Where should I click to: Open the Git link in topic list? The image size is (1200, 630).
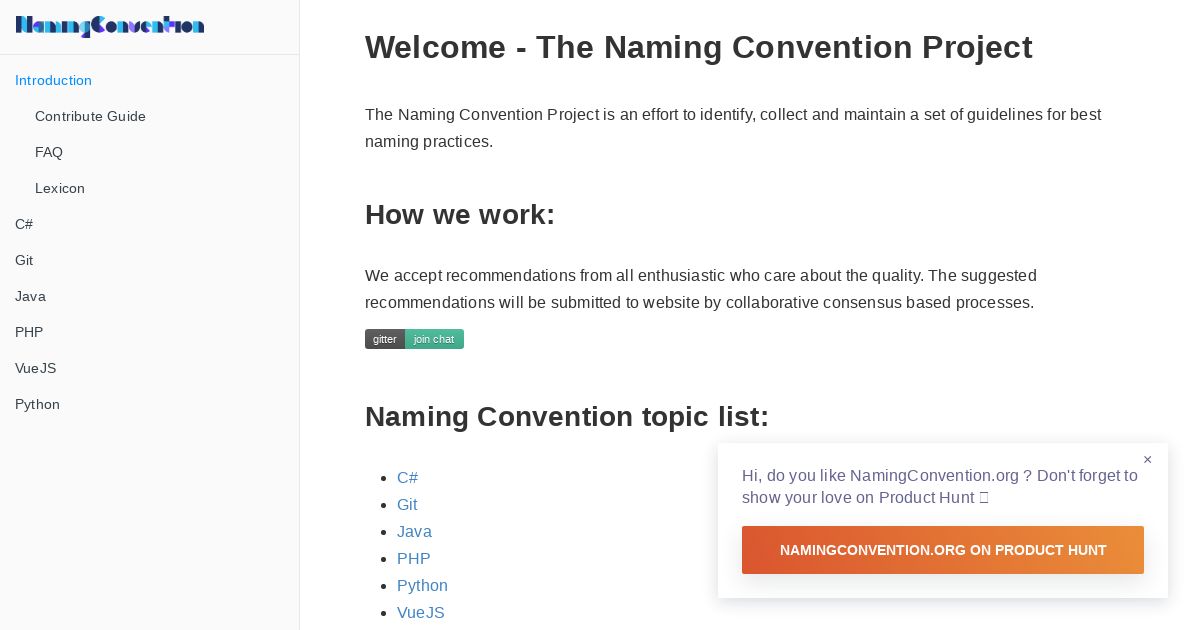tap(407, 505)
